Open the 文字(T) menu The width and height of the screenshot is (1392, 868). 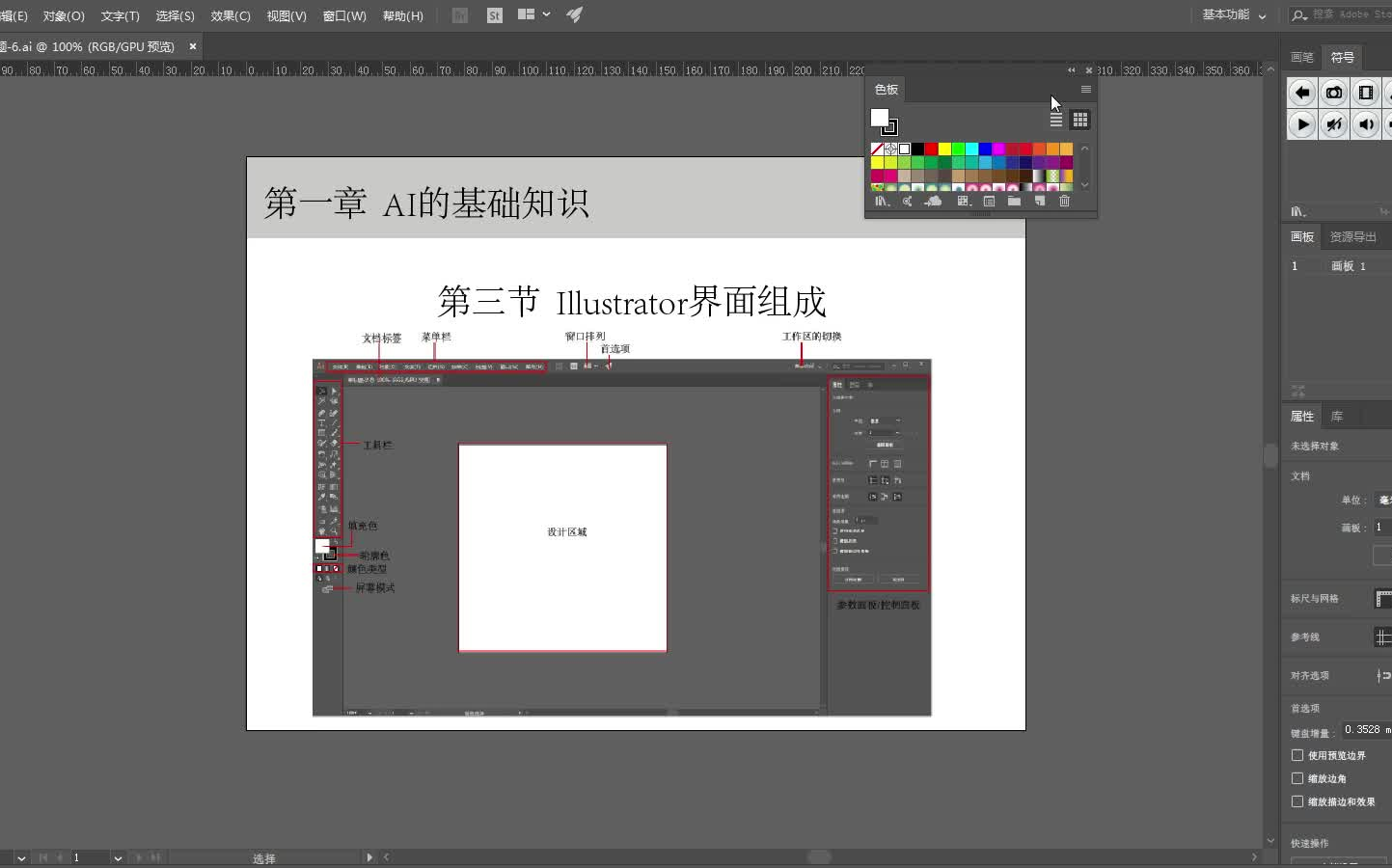click(120, 15)
